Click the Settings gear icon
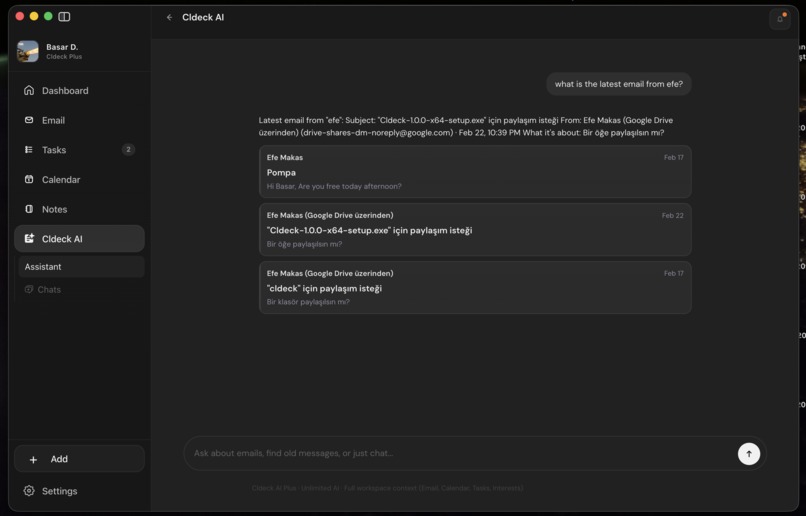 [29, 491]
